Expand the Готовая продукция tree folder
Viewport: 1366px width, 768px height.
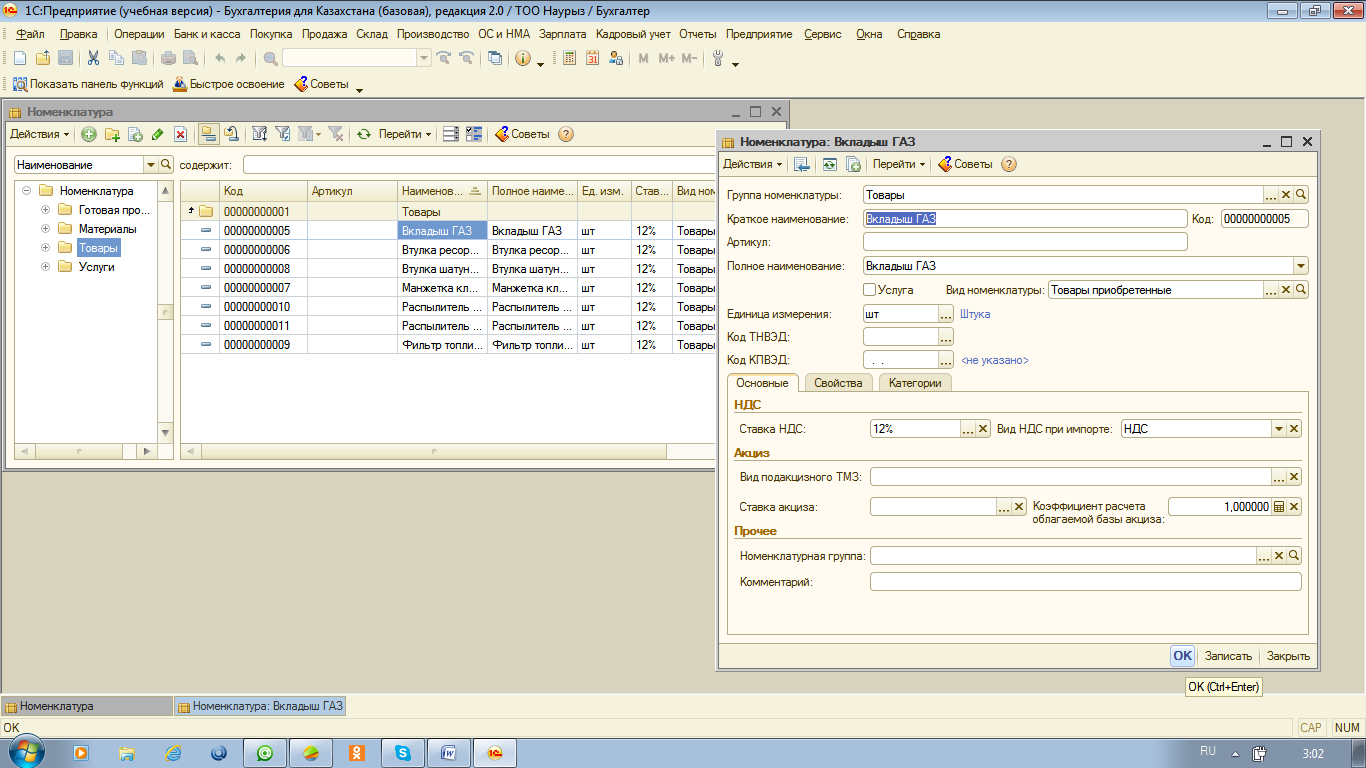click(45, 210)
